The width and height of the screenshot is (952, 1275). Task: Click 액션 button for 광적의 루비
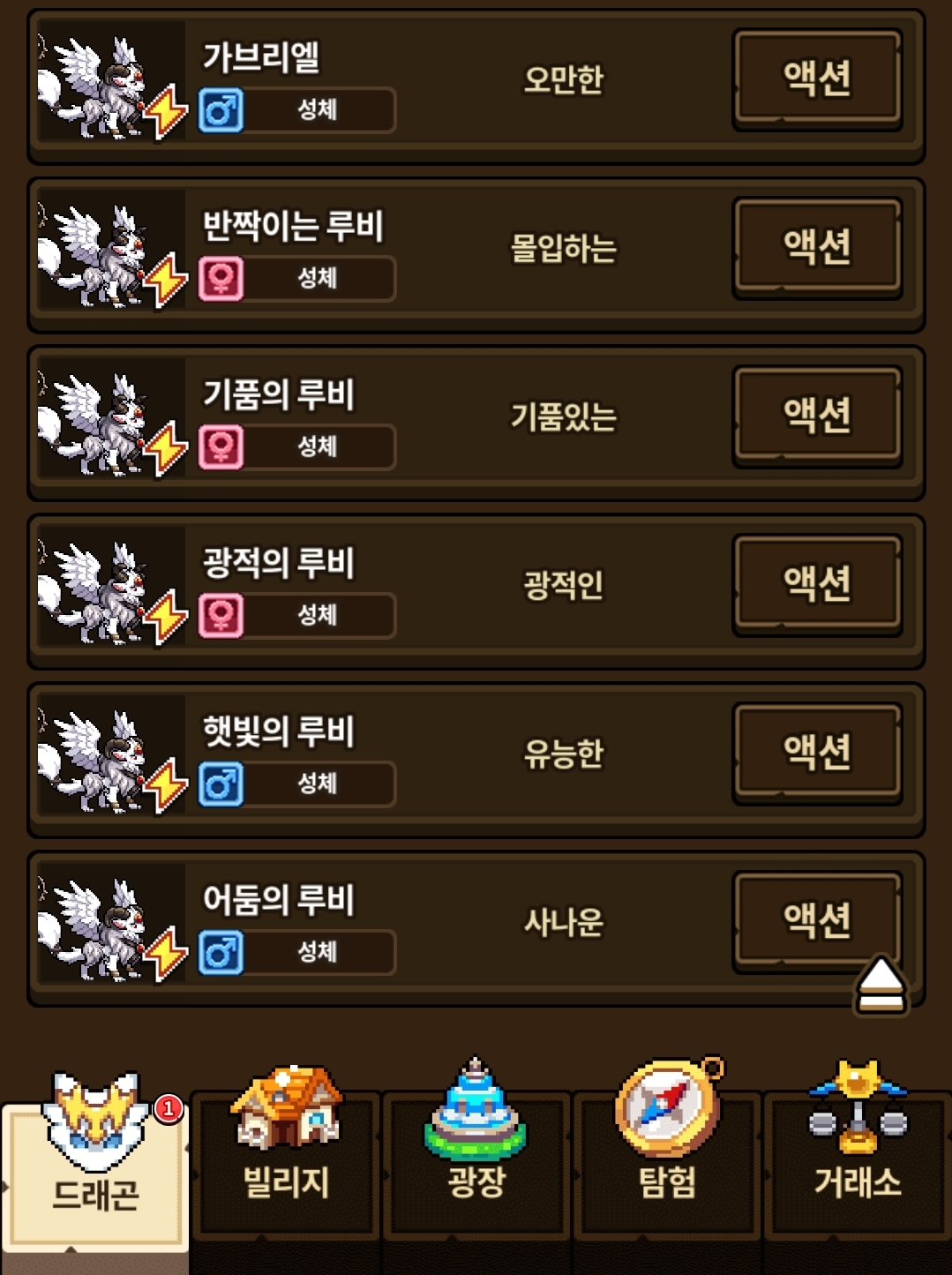pyautogui.click(x=818, y=585)
